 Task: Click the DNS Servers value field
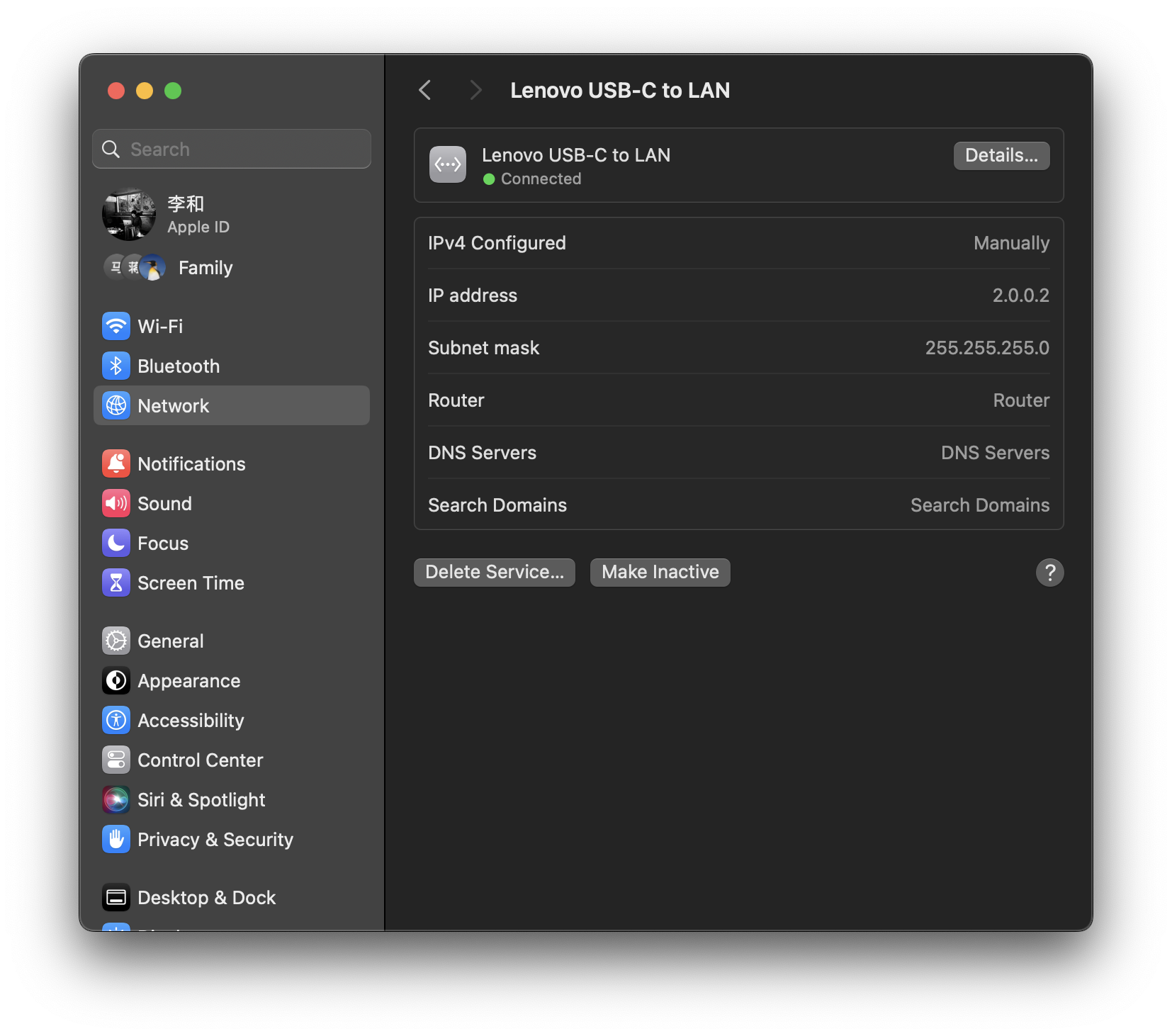(x=995, y=453)
